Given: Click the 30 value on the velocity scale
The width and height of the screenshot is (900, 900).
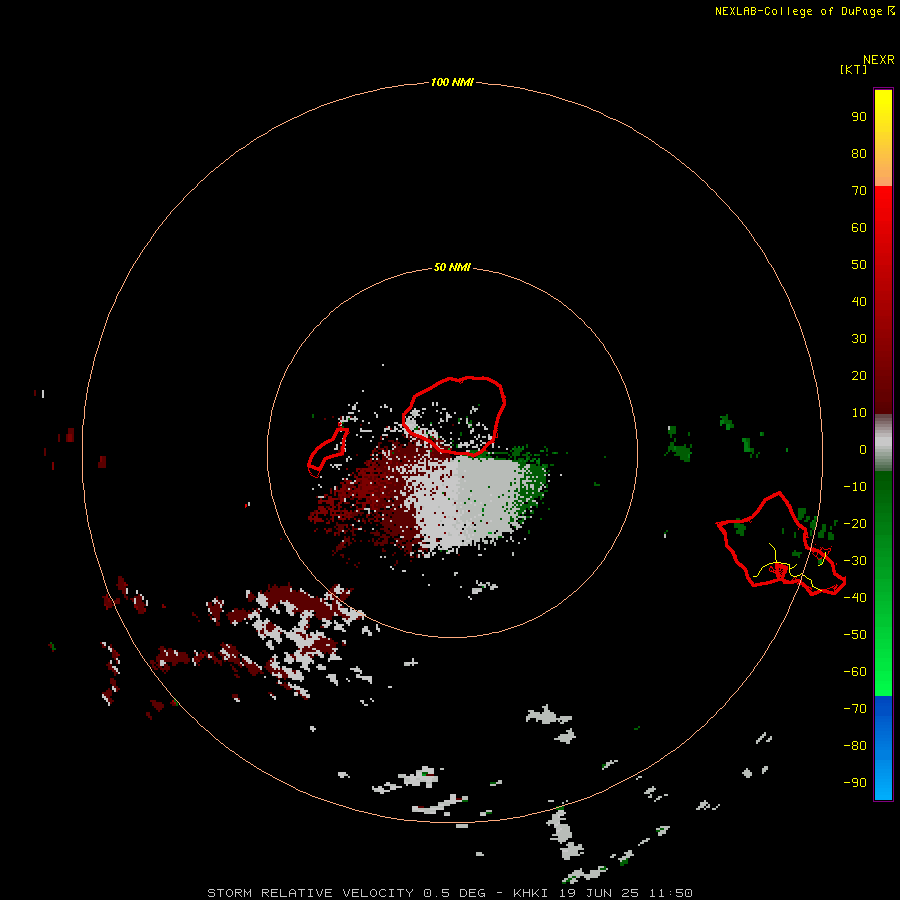Looking at the screenshot, I should [x=859, y=339].
